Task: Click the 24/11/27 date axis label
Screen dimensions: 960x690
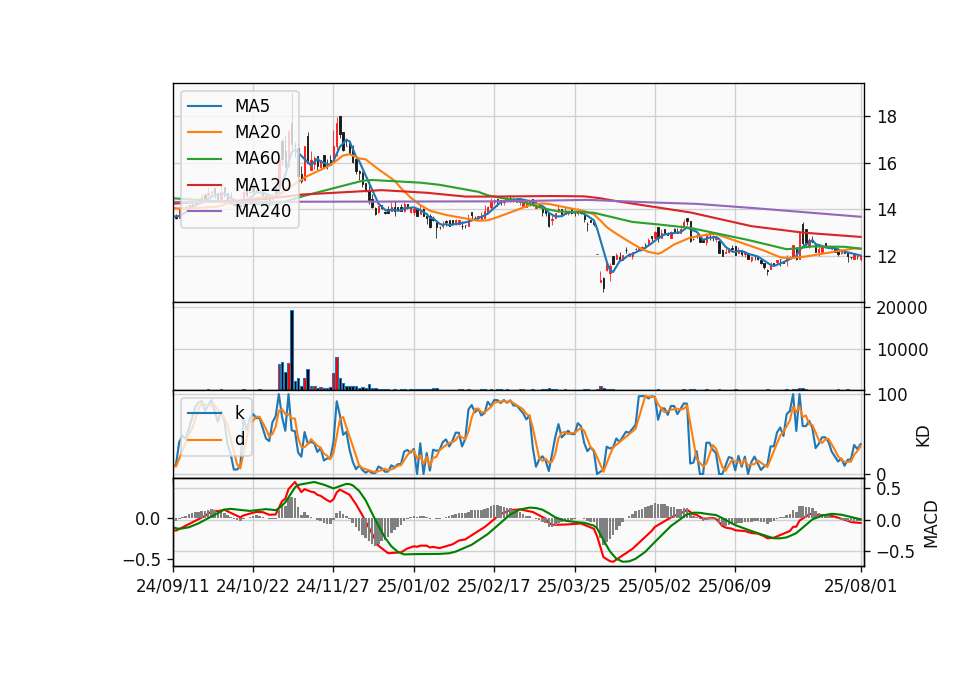Action: pos(333,586)
